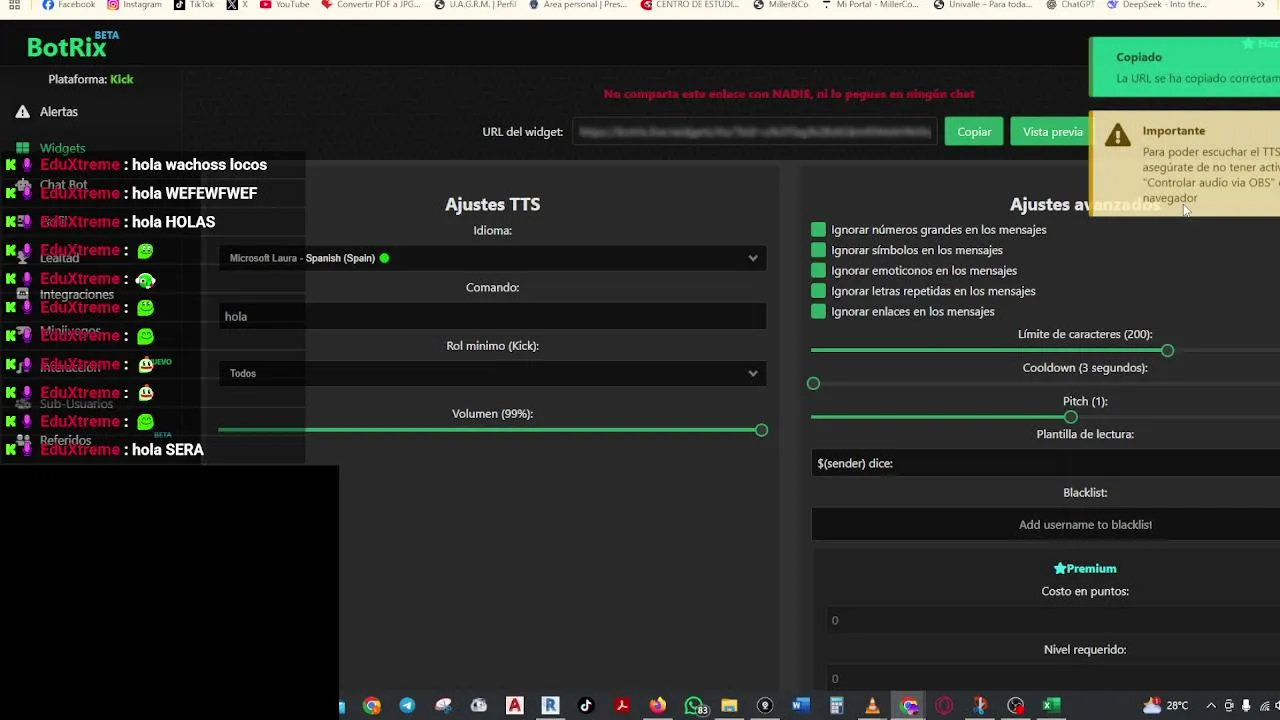
Task: Open File Explorer from the taskbar
Action: (x=729, y=706)
